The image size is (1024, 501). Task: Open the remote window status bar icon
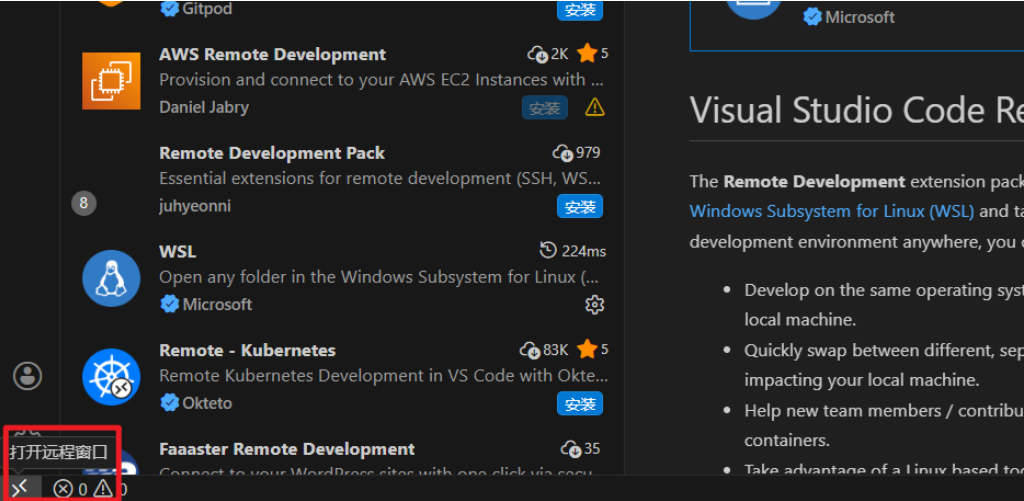click(x=21, y=487)
